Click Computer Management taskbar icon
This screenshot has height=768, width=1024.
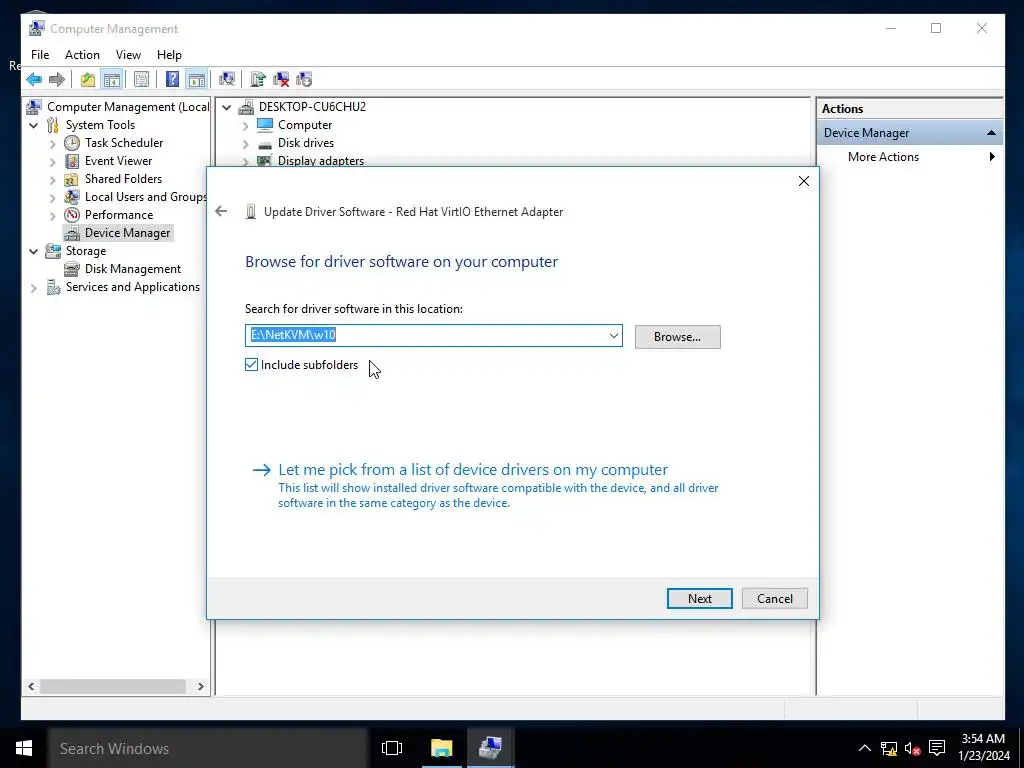point(490,748)
